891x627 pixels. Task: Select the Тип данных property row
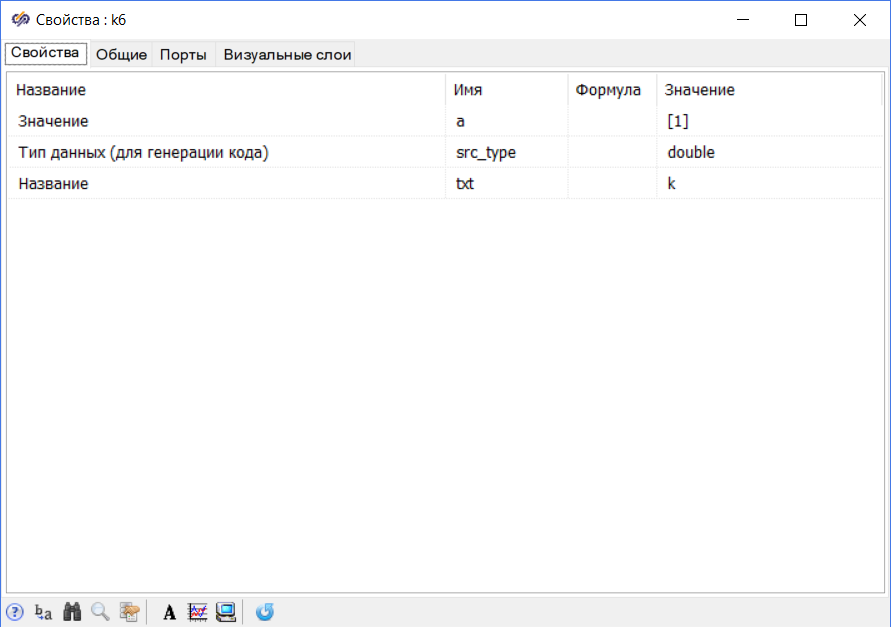click(144, 152)
